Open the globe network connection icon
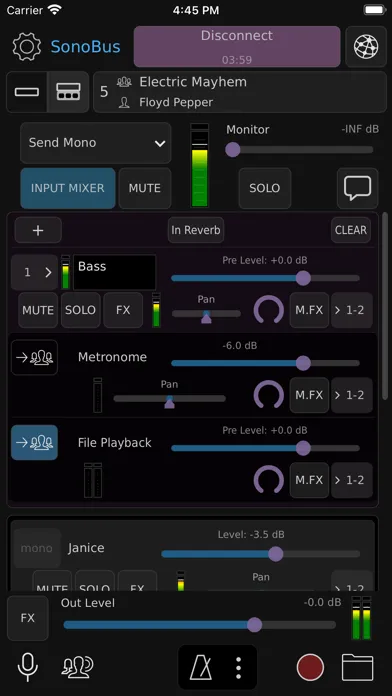 click(x=366, y=46)
